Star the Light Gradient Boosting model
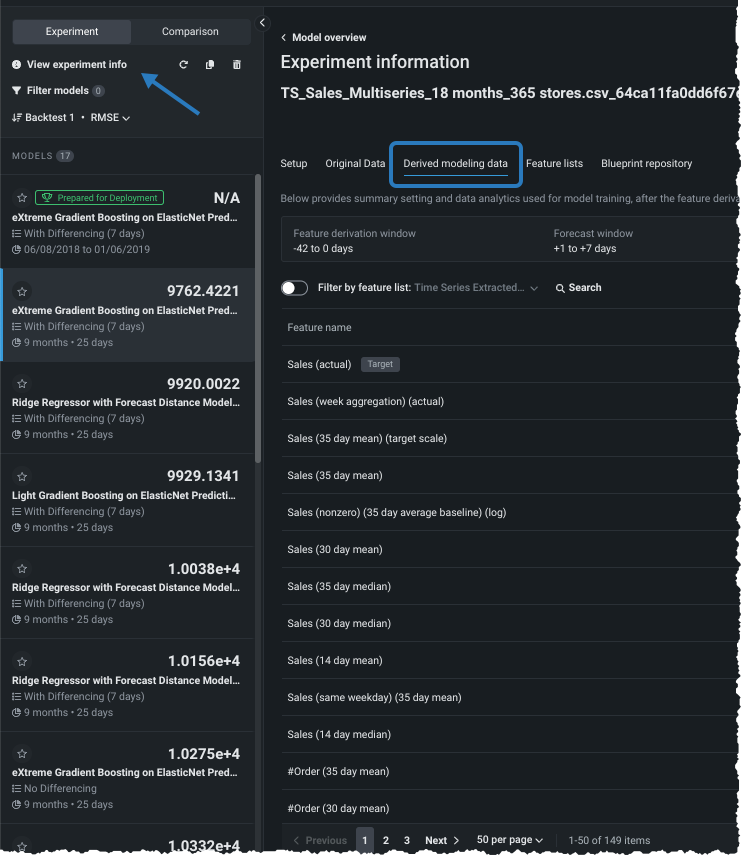Image resolution: width=741 pixels, height=855 pixels. click(22, 476)
